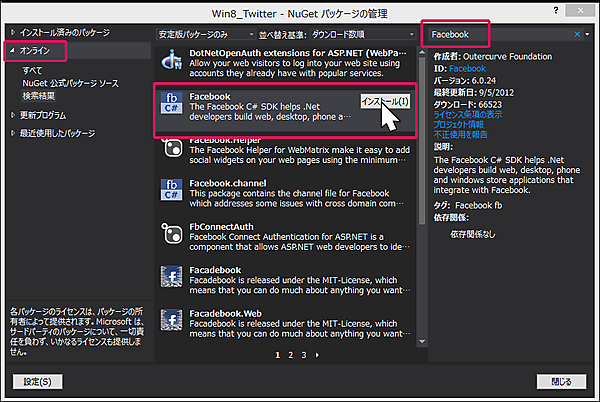Click the Facebook search input field

tap(501, 34)
